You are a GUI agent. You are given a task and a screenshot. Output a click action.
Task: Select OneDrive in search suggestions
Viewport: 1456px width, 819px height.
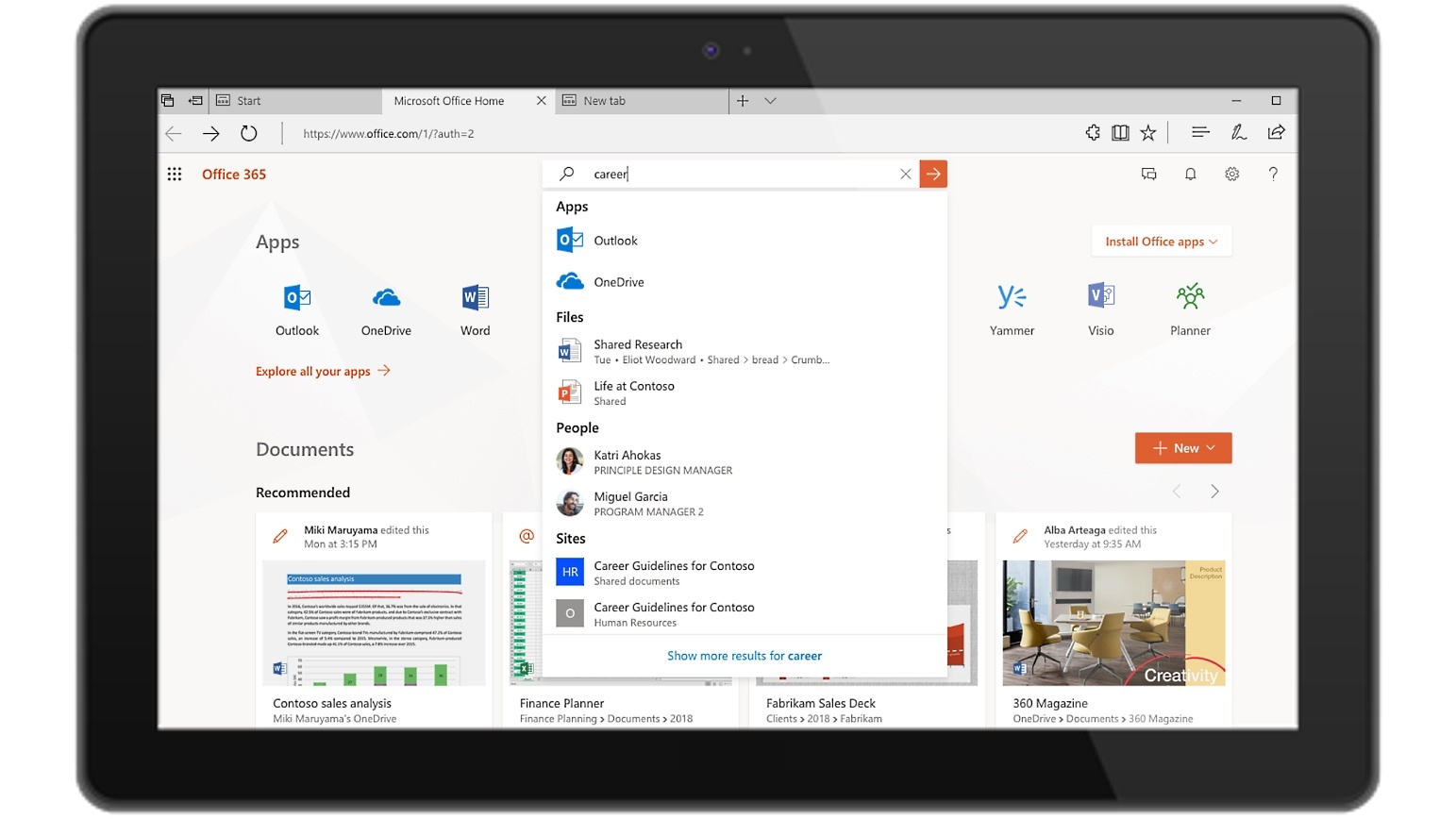click(745, 282)
